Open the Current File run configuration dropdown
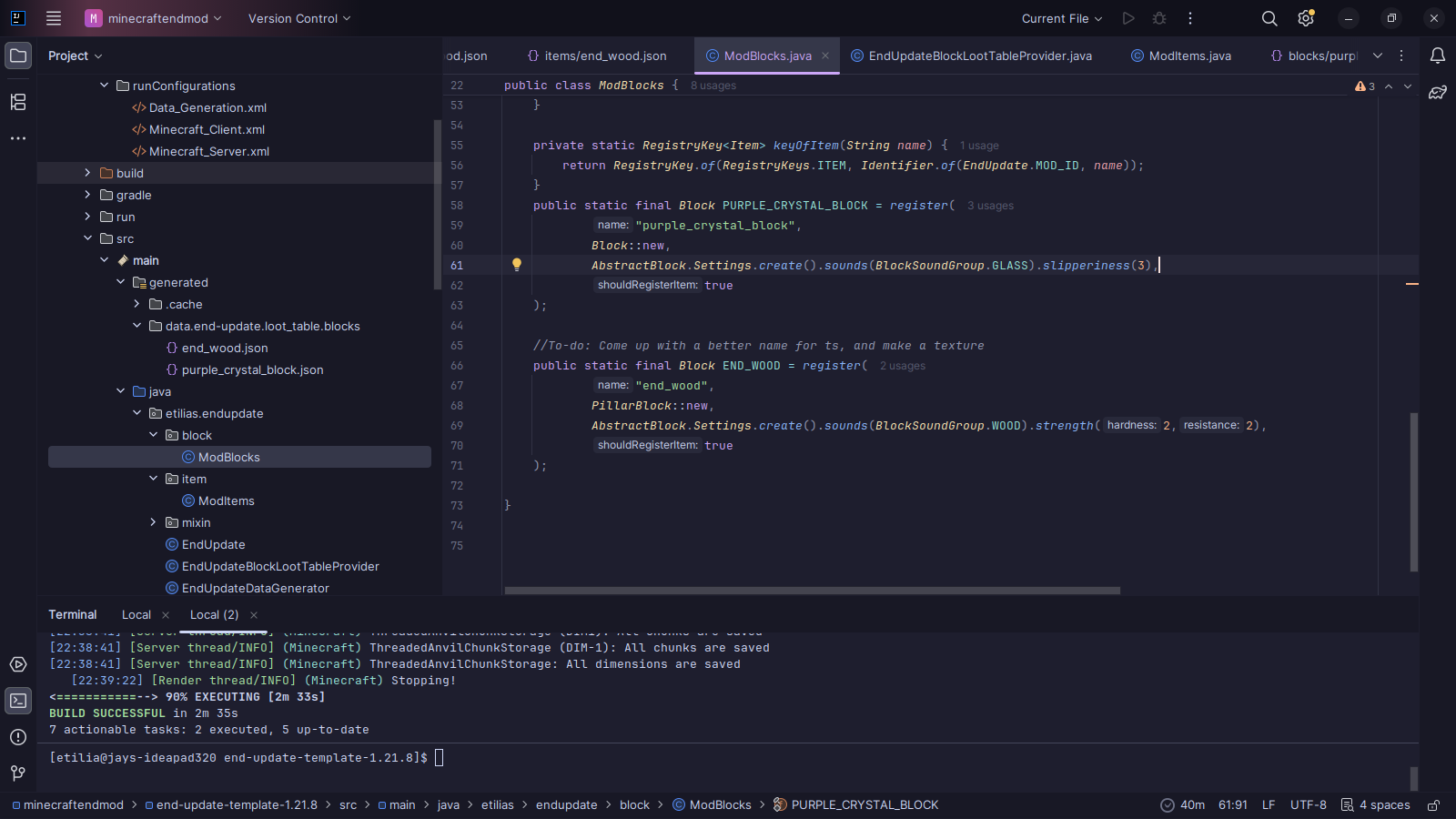The width and height of the screenshot is (1456, 819). point(1061,18)
